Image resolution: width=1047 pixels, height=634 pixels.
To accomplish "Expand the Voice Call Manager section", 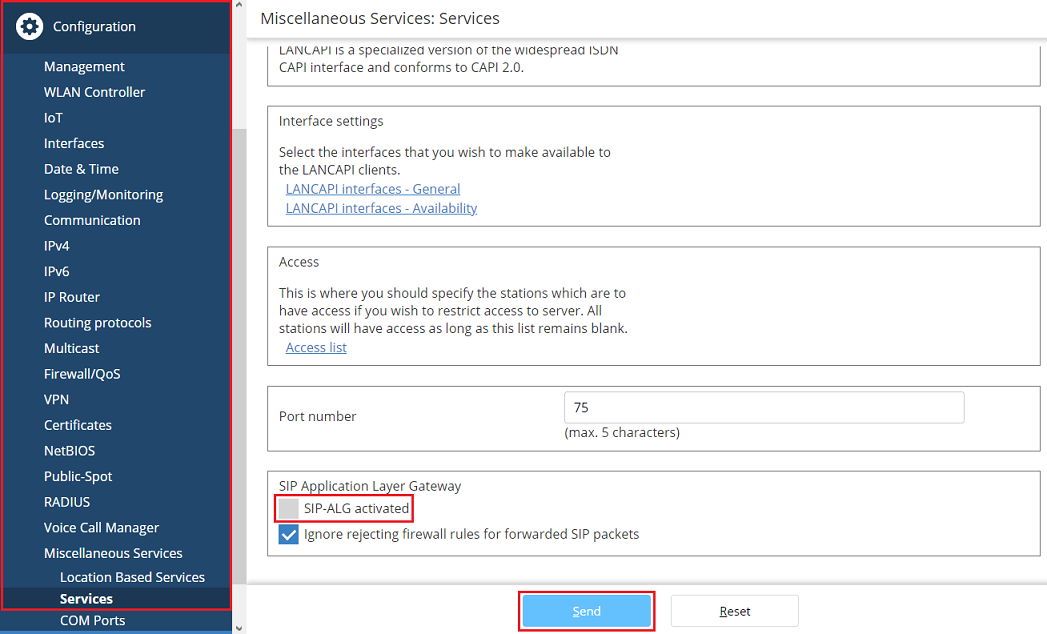I will (x=101, y=528).
